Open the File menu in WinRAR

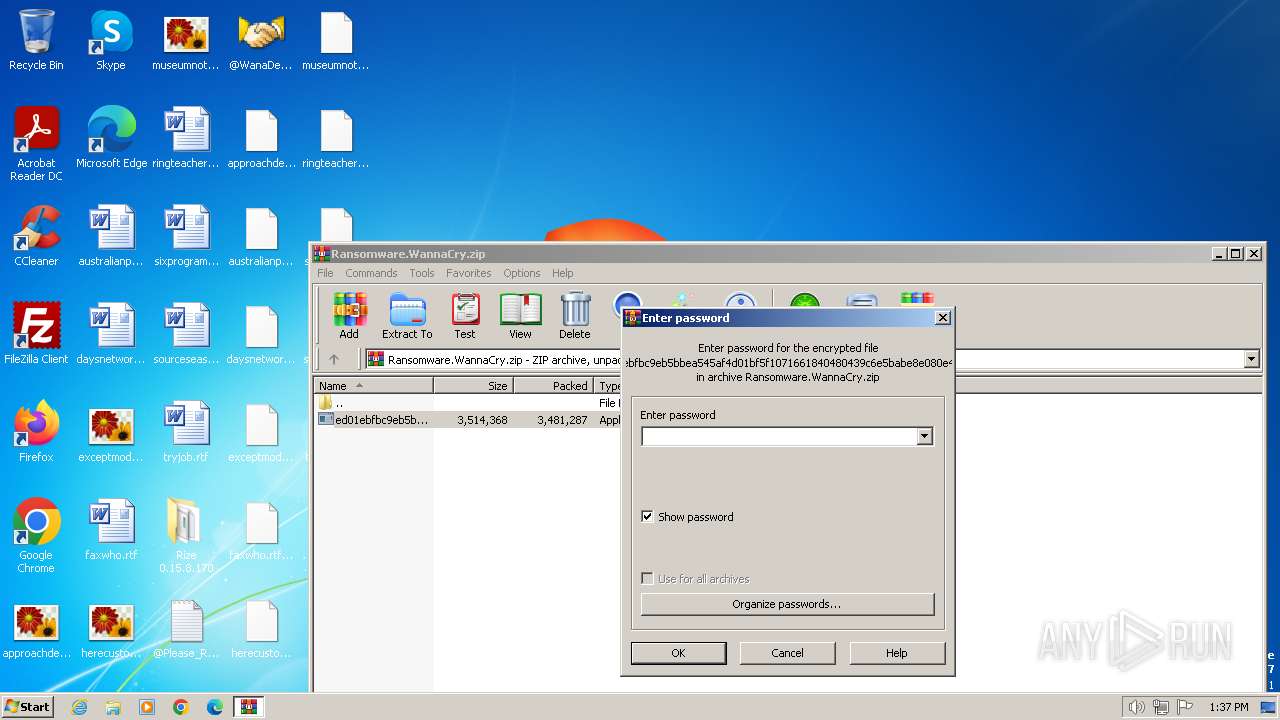click(325, 273)
